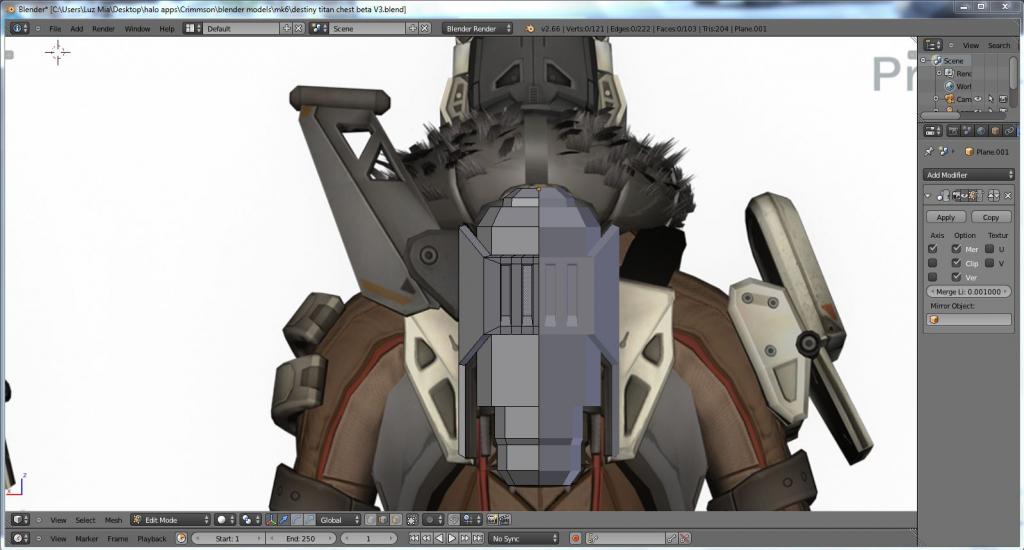The image size is (1024, 550).
Task: Open the Render menu
Action: [x=103, y=29]
